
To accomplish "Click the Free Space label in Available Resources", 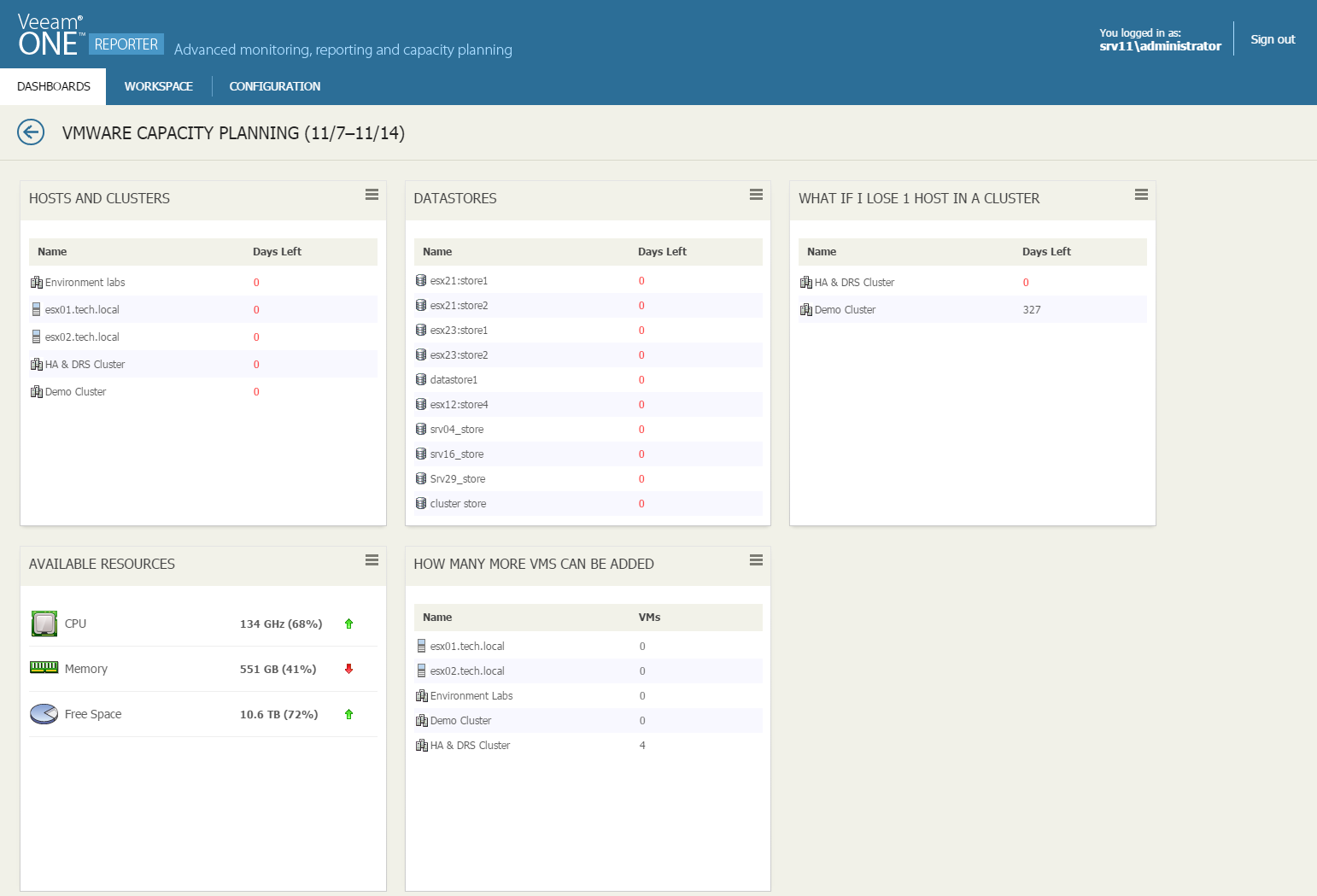I will tap(93, 714).
